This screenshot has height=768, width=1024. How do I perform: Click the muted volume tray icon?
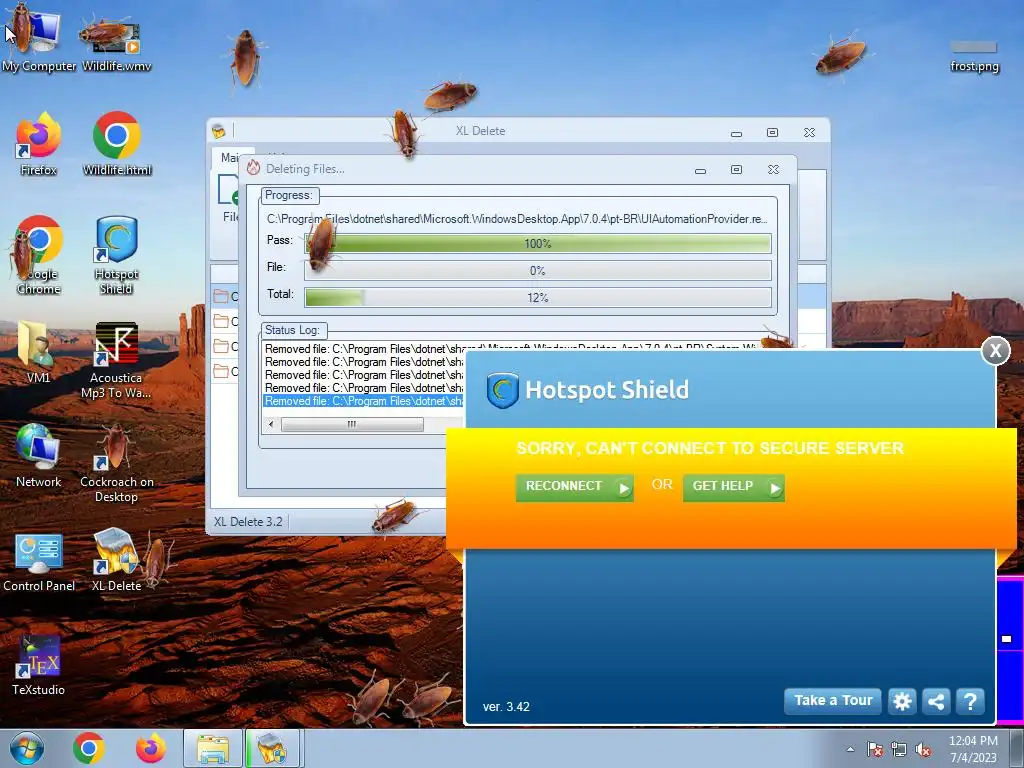click(x=923, y=749)
